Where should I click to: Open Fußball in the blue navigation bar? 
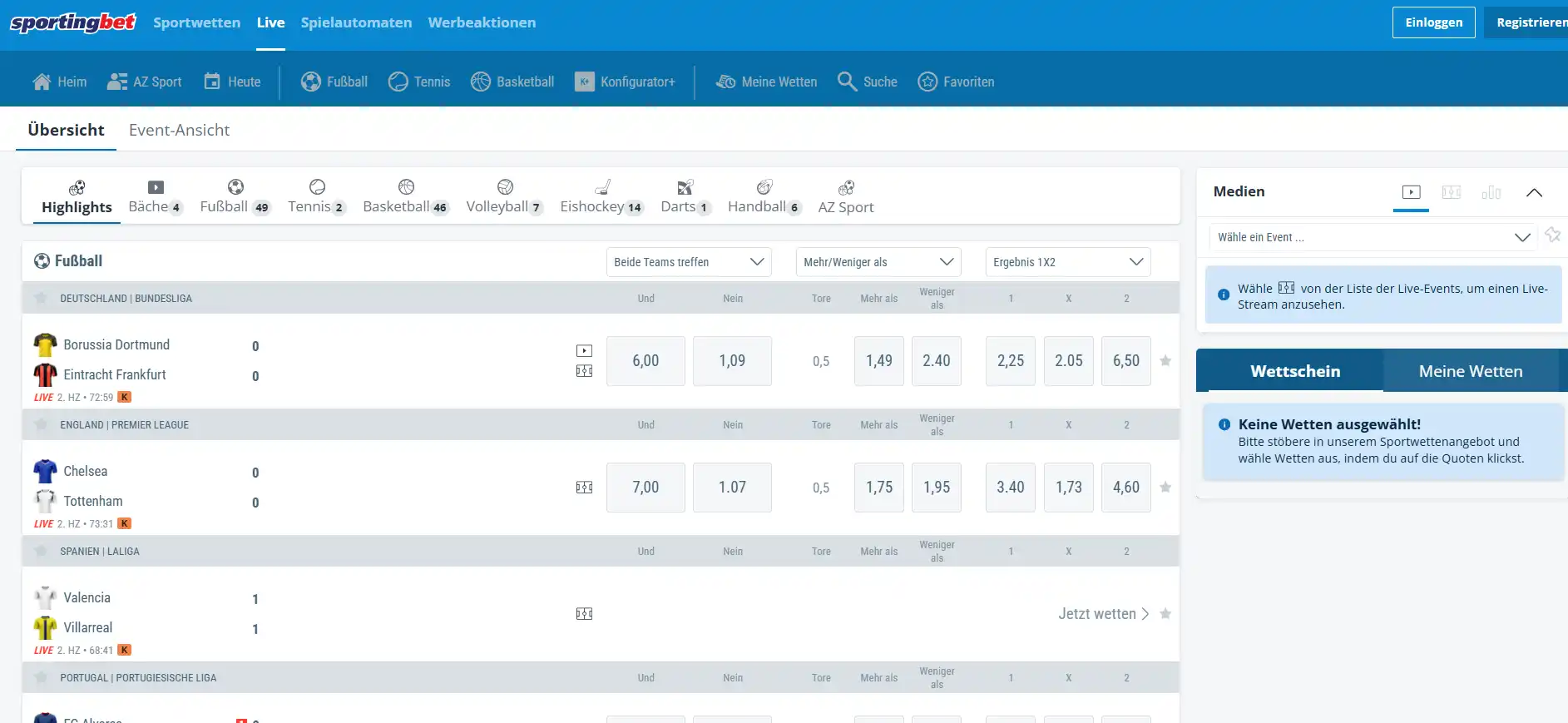(x=334, y=82)
